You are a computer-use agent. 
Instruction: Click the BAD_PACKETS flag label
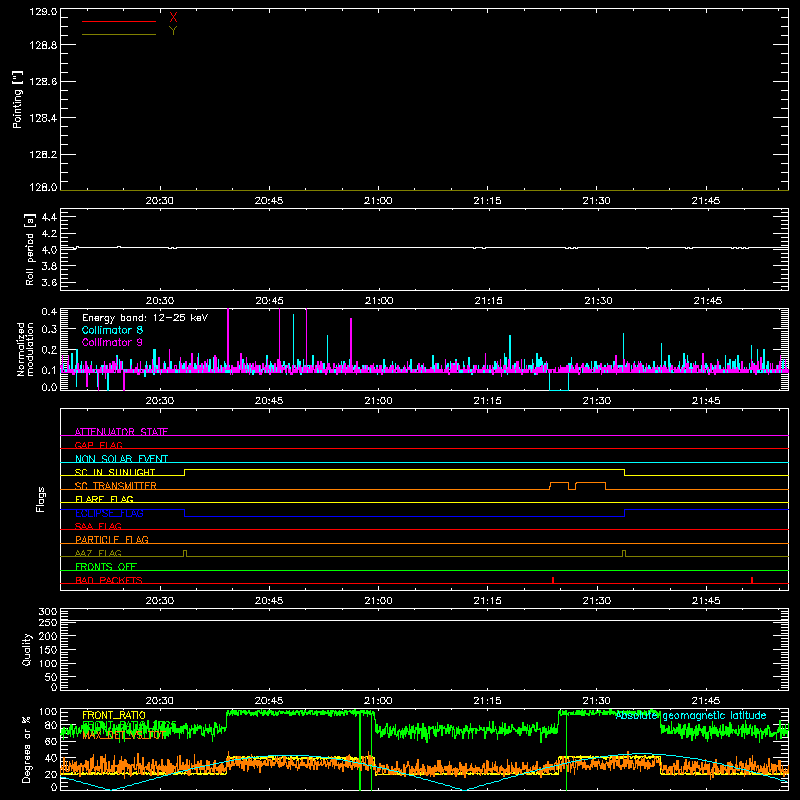coord(109,580)
